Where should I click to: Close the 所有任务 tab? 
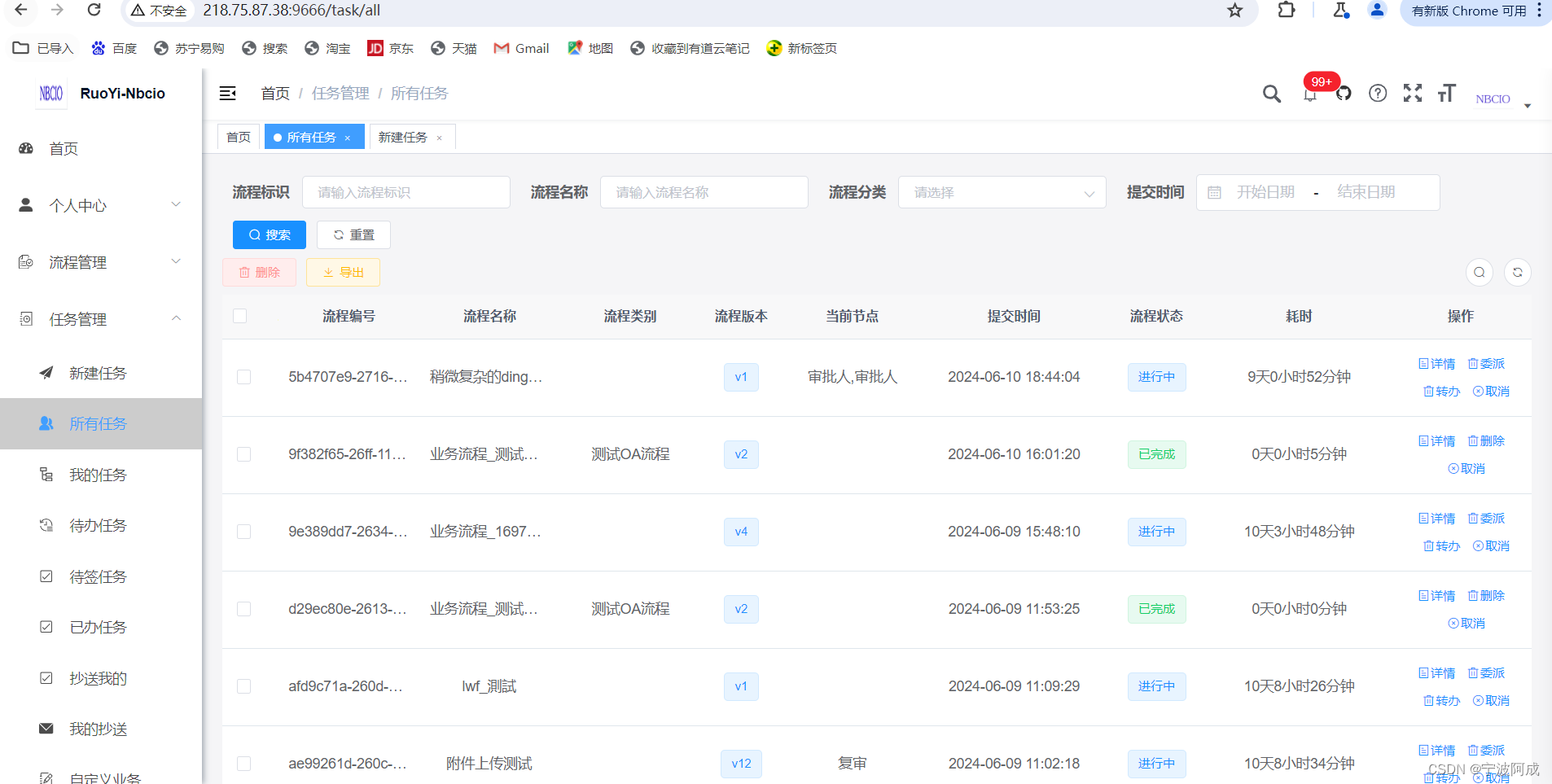click(x=348, y=138)
